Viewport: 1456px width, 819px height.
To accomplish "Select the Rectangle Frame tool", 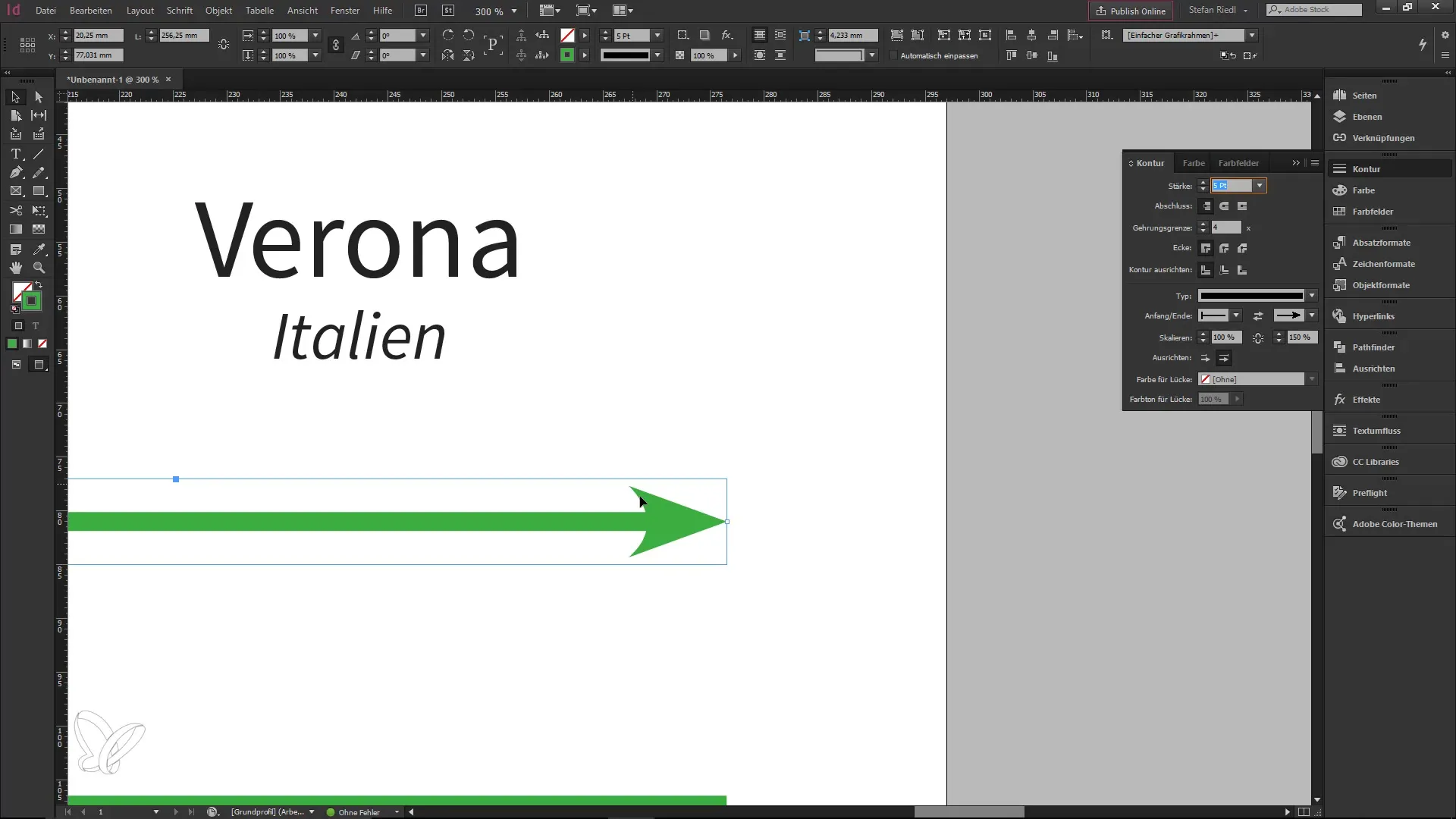I will (x=15, y=191).
